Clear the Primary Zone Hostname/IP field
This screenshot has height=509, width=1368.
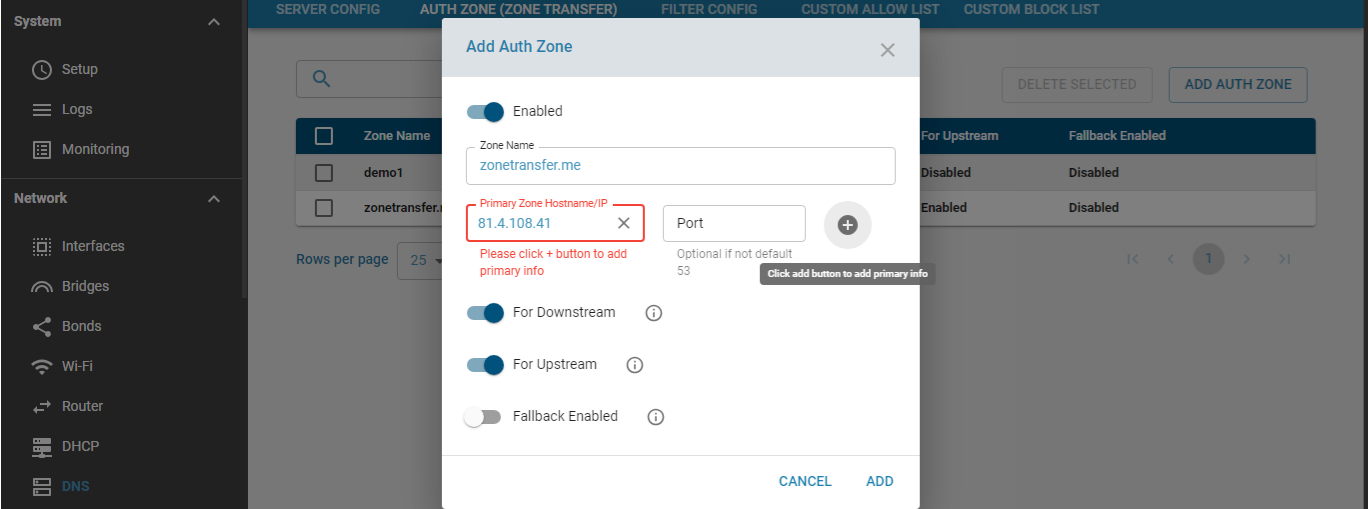[x=623, y=223]
